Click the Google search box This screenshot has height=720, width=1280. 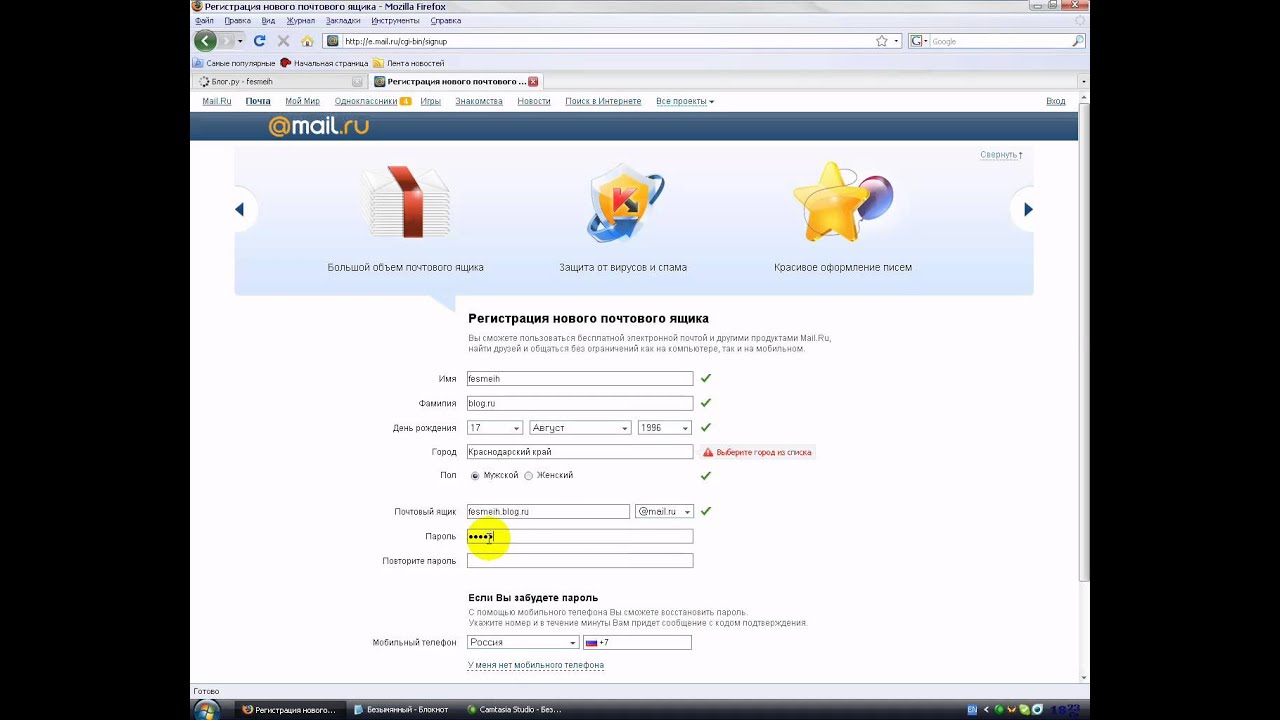pyautogui.click(x=1000, y=41)
